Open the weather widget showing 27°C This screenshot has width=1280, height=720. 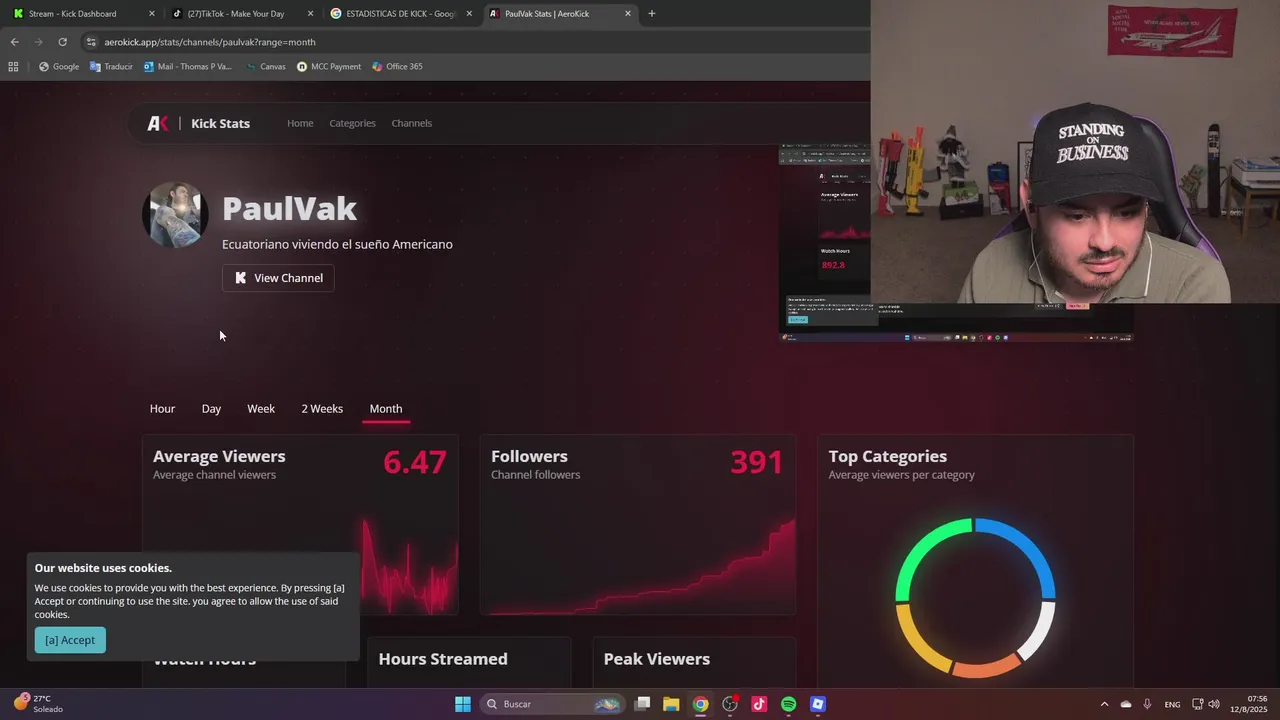(x=40, y=704)
